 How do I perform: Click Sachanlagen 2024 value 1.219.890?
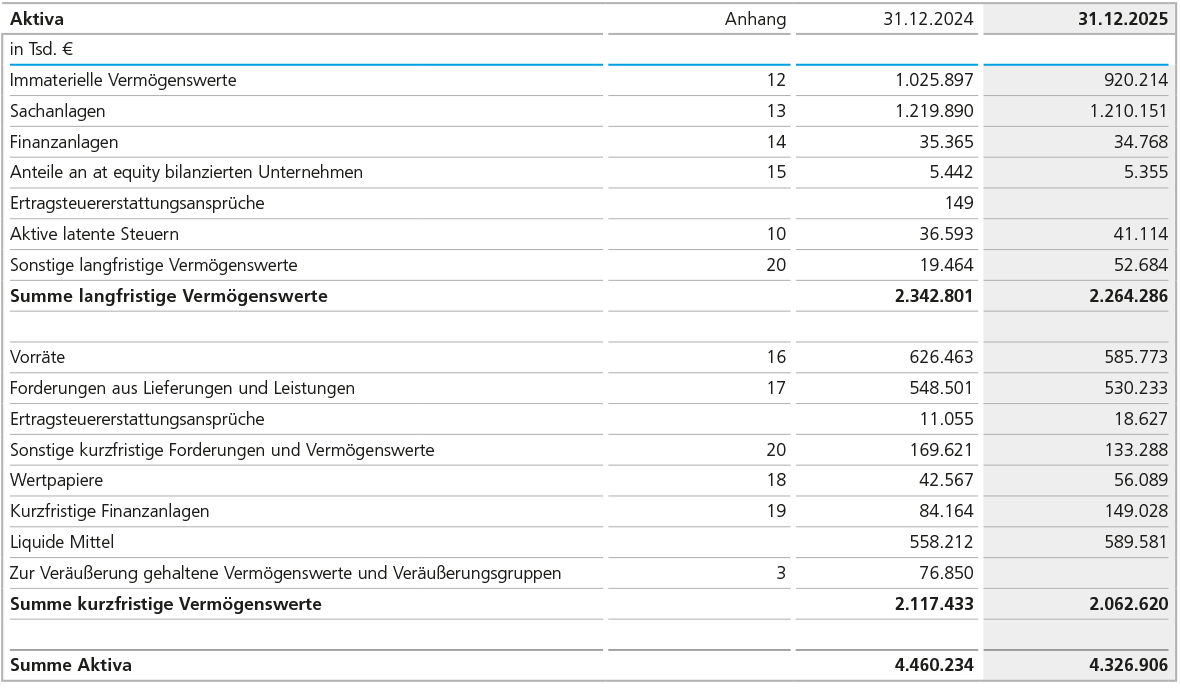click(x=934, y=111)
